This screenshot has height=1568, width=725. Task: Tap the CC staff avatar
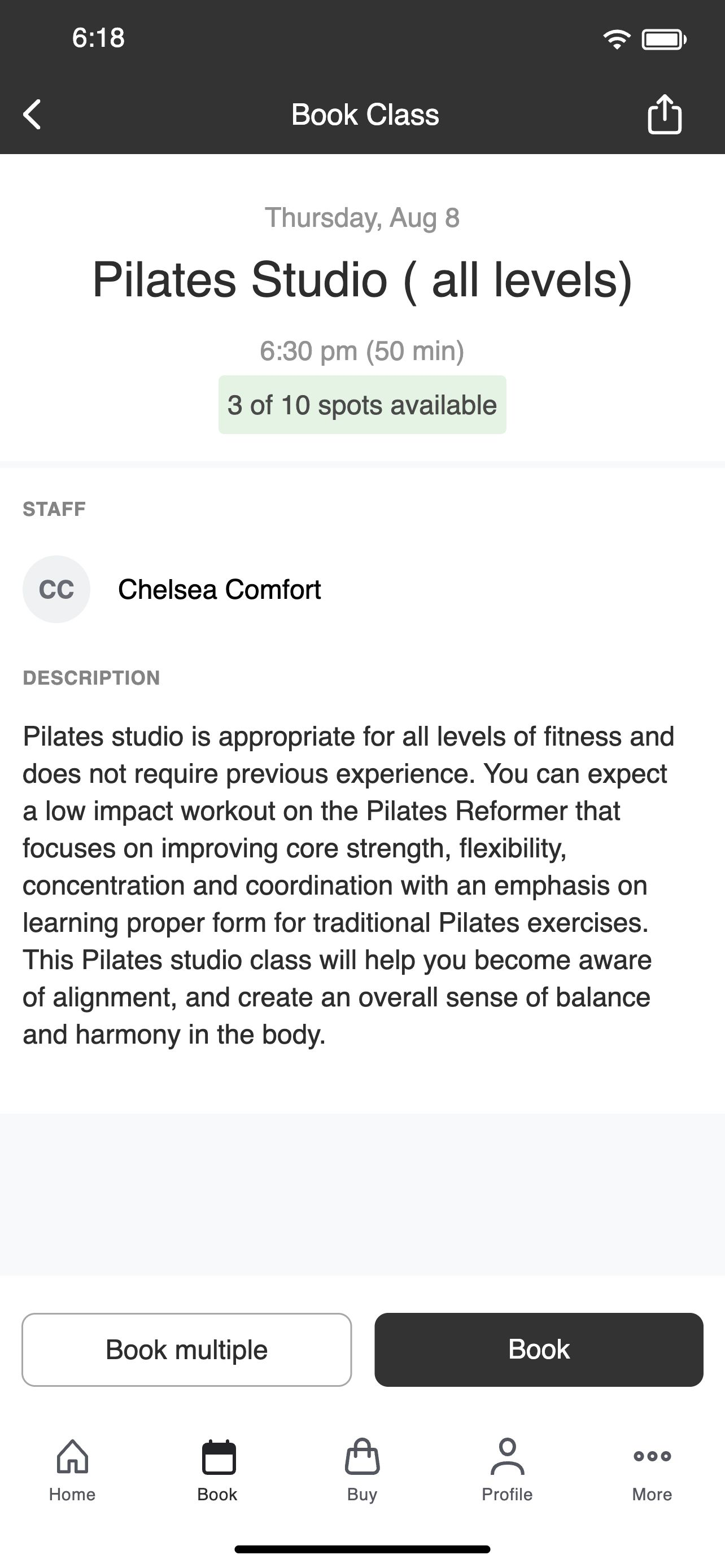[56, 589]
